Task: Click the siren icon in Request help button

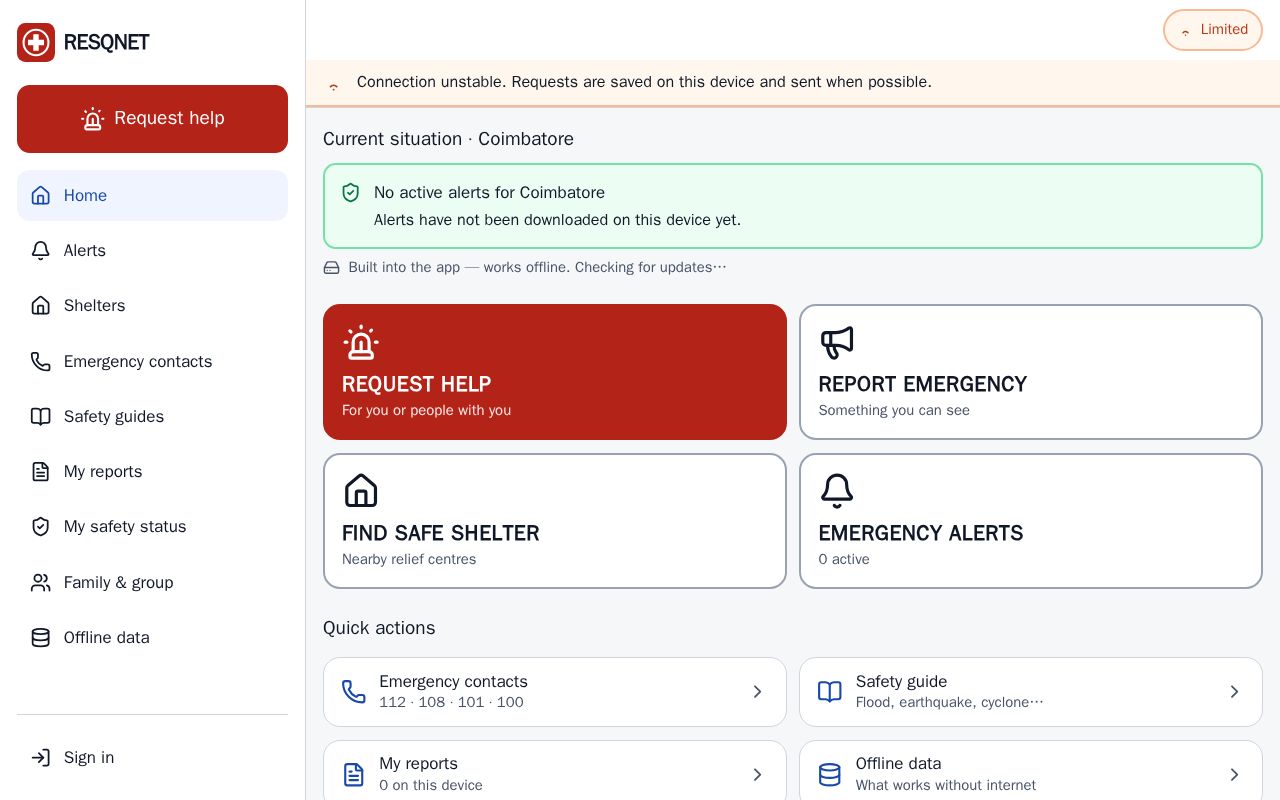Action: (93, 119)
